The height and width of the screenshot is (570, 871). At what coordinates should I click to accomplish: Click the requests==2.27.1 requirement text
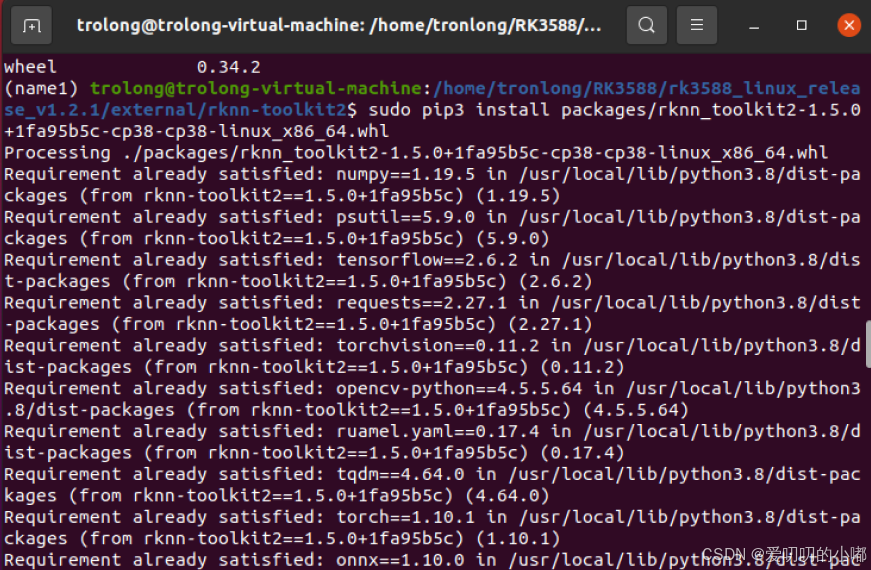coord(422,303)
